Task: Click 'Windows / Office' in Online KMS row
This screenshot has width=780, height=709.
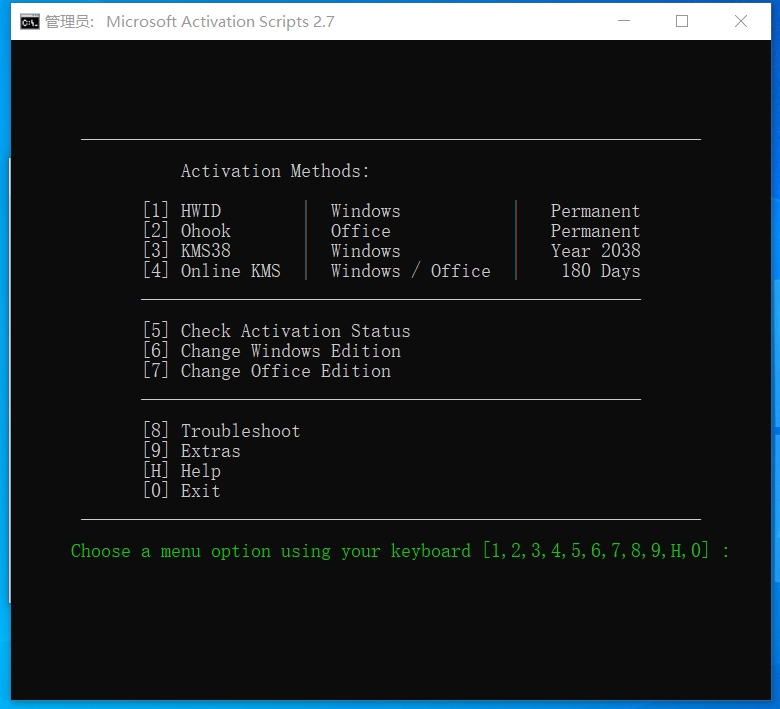Action: (411, 271)
